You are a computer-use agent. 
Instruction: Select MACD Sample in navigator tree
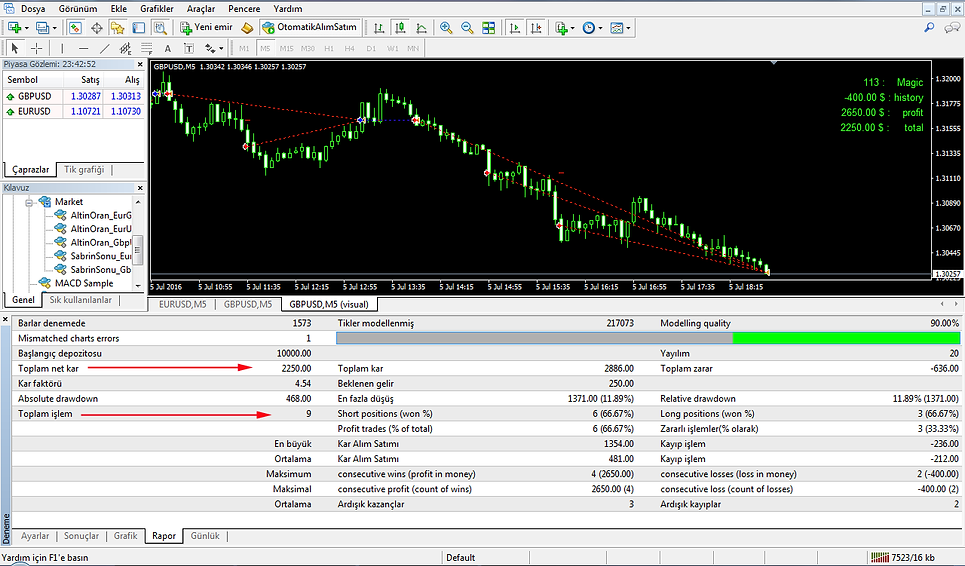84,283
